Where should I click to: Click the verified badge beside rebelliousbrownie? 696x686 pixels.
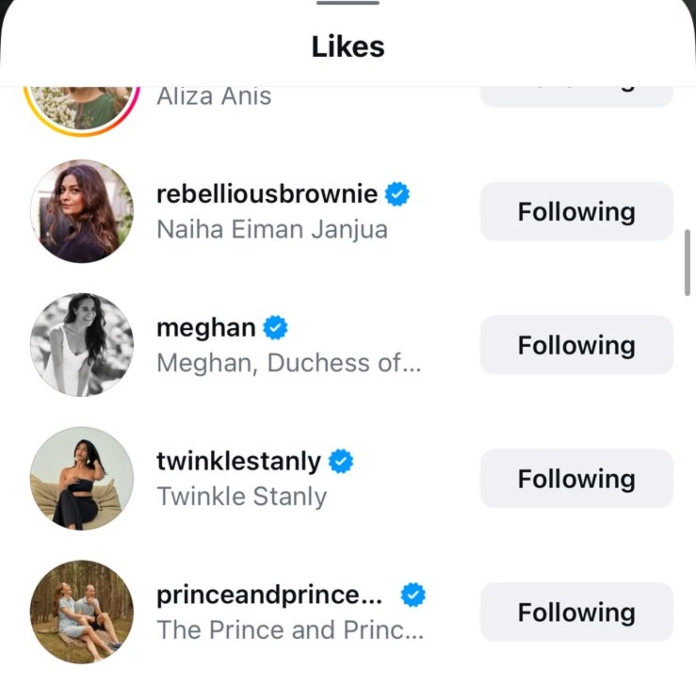click(x=397, y=194)
